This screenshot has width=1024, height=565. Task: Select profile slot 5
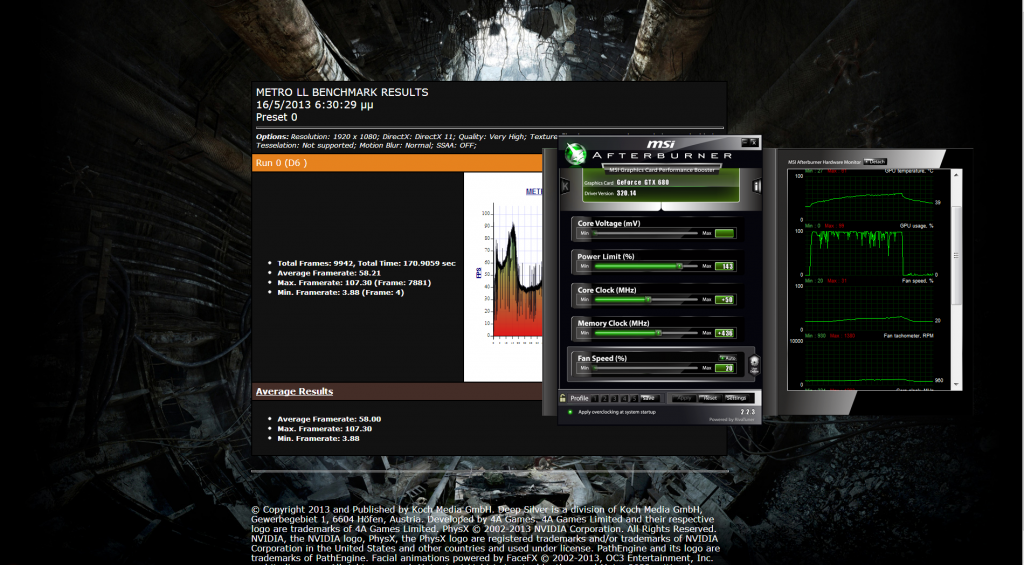pos(632,398)
